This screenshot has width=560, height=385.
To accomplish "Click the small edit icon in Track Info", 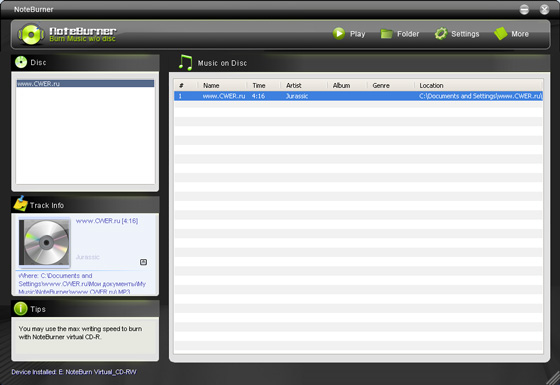I will point(143,262).
